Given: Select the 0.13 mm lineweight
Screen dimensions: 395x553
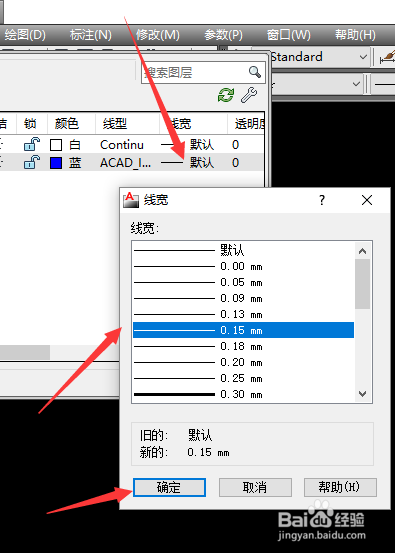Looking at the screenshot, I should (243, 314).
